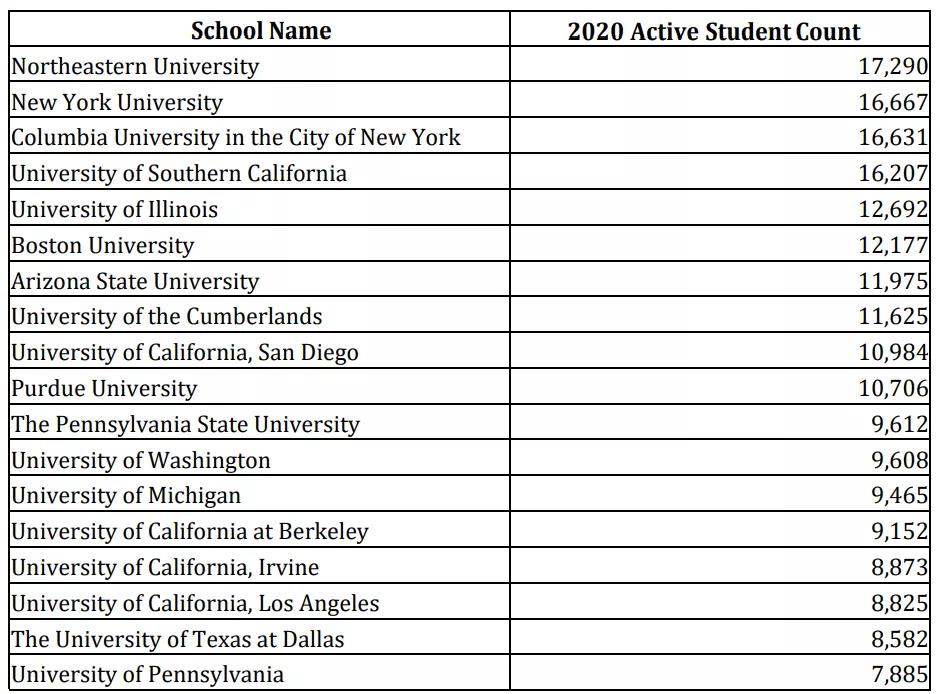Select the Purdue University cell
940x694 pixels.
coord(104,388)
